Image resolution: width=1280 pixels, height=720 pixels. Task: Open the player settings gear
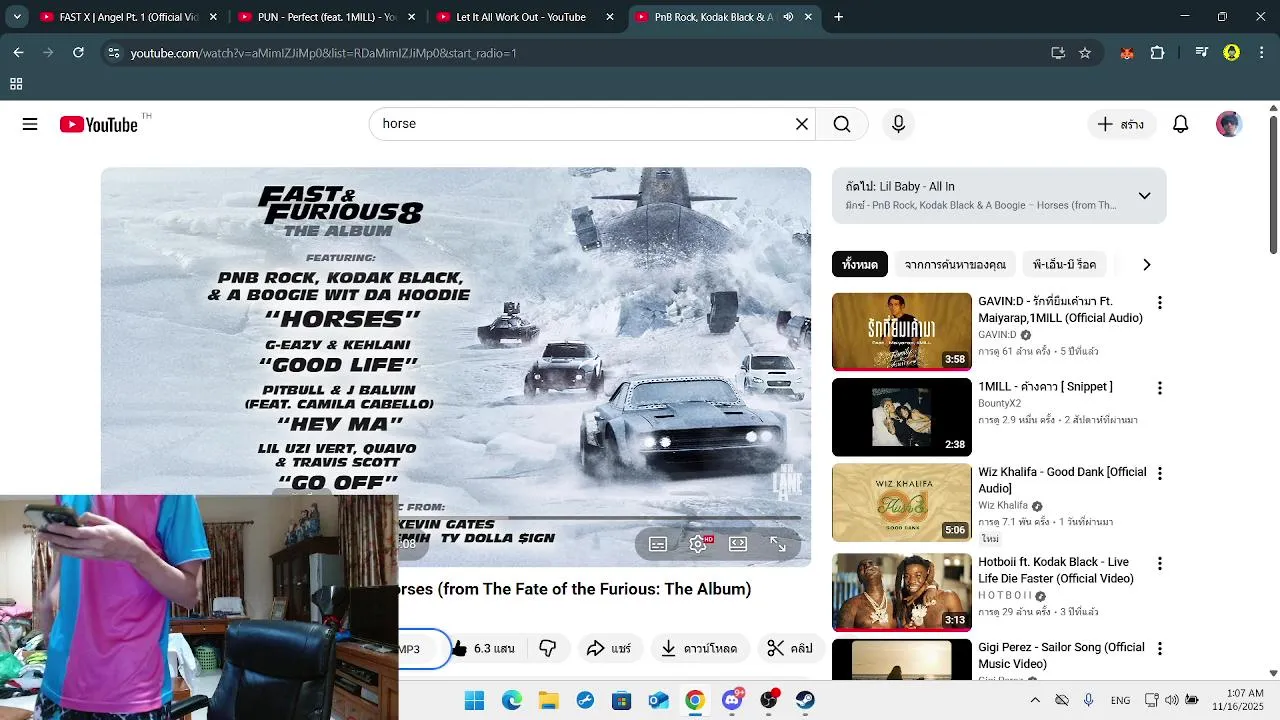coord(698,544)
